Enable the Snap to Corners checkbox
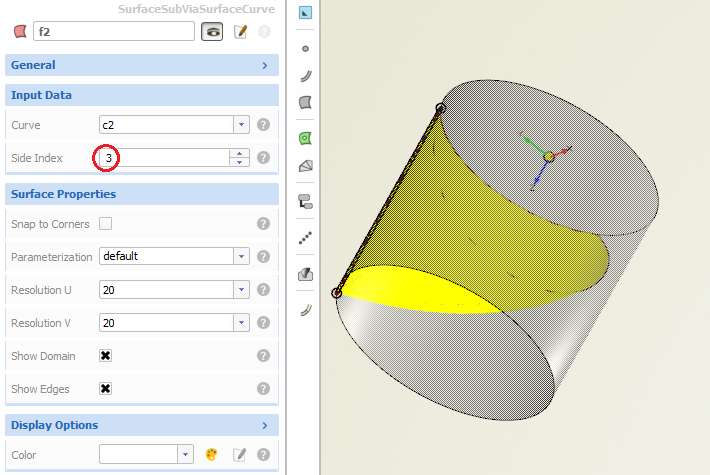Viewport: 710px width, 475px height. (x=106, y=224)
